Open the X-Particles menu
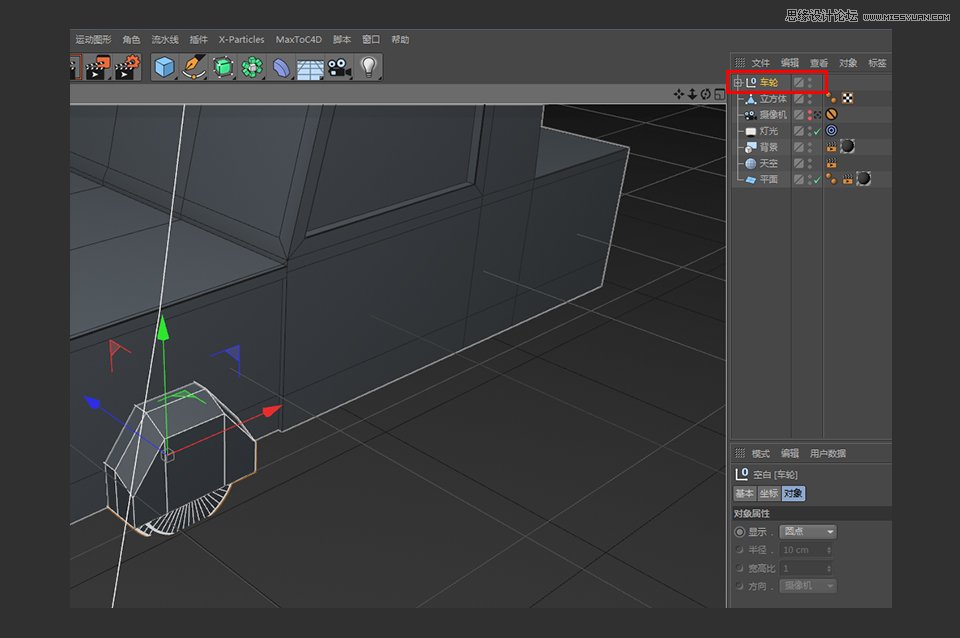 (x=240, y=39)
